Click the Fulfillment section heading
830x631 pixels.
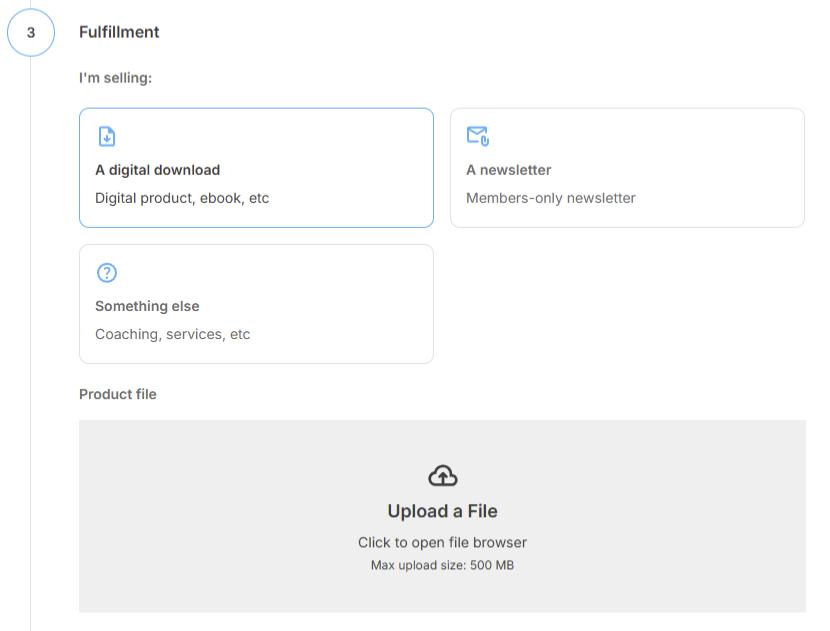(x=119, y=32)
